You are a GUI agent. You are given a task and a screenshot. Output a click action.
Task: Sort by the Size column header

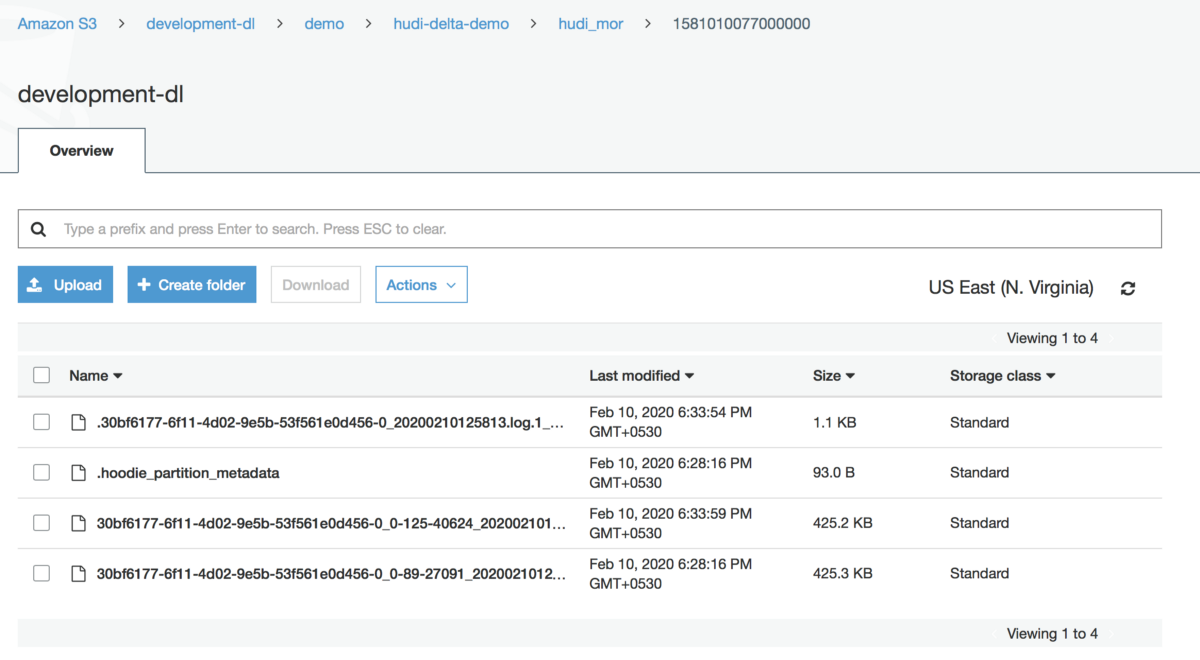(x=834, y=376)
